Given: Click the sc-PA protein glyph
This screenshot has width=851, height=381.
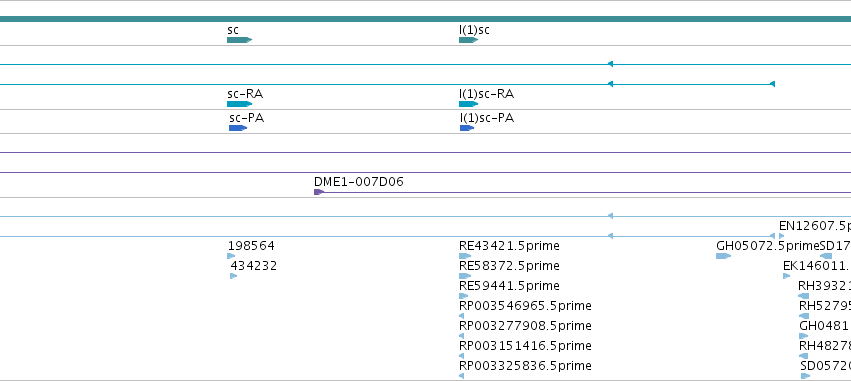Looking at the screenshot, I should pos(238,128).
